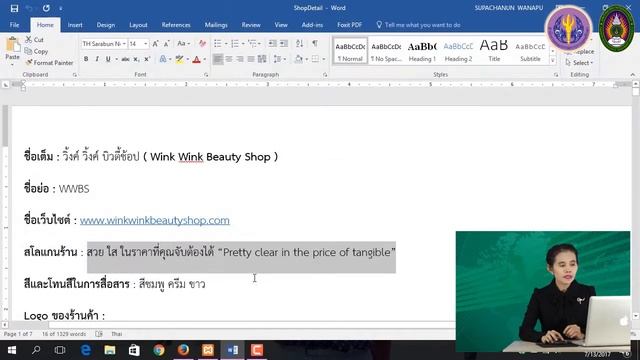This screenshot has width=640, height=360.
Task: Apply text effects and typography
Action: click(x=163, y=60)
